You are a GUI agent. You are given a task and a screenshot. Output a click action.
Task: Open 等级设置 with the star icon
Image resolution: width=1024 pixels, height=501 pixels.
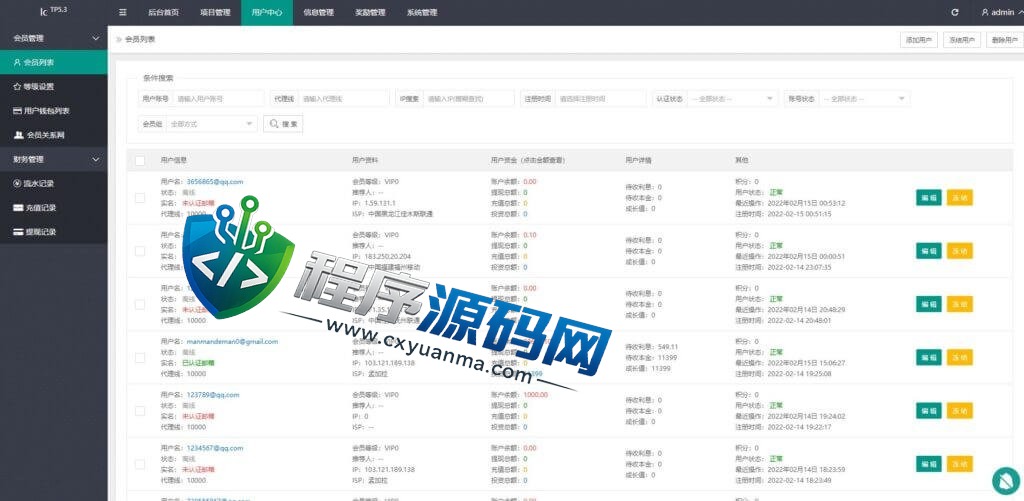tap(54, 86)
